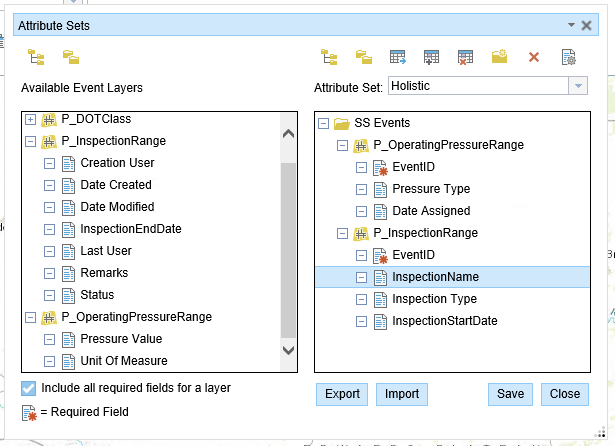
Task: Collapse P_OperatingPressureRange in right tree
Action: pyautogui.click(x=342, y=145)
